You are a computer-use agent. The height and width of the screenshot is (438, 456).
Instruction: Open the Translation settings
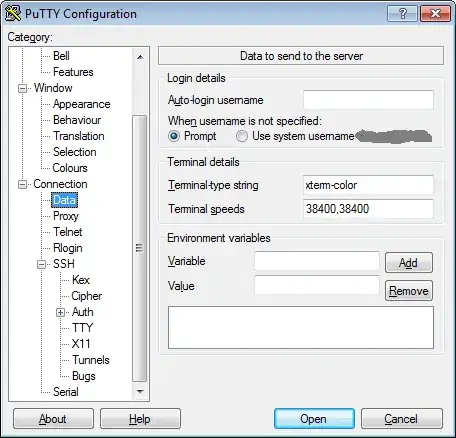[79, 136]
